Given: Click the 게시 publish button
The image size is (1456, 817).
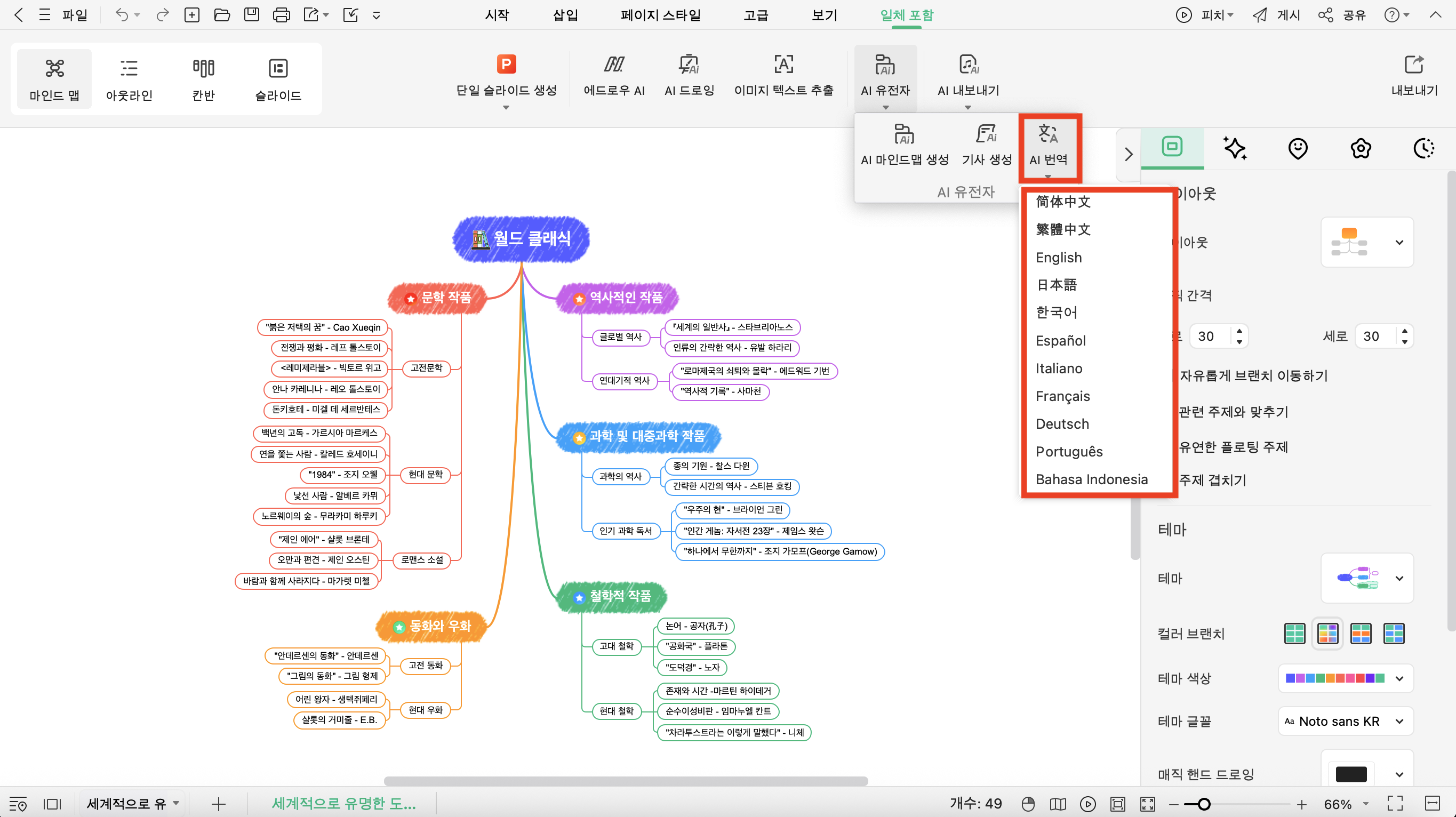Looking at the screenshot, I should (x=1276, y=15).
